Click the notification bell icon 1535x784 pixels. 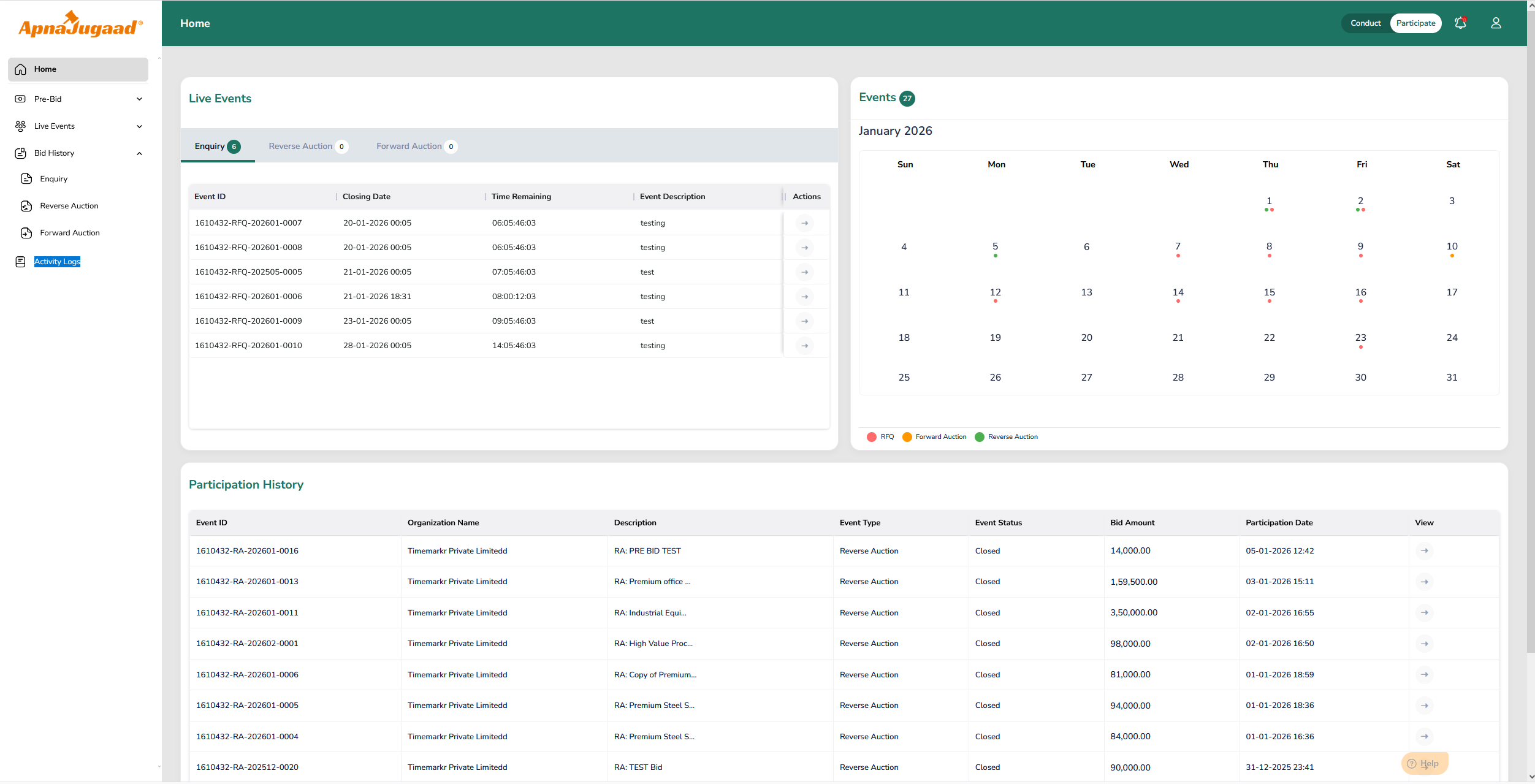[1460, 23]
